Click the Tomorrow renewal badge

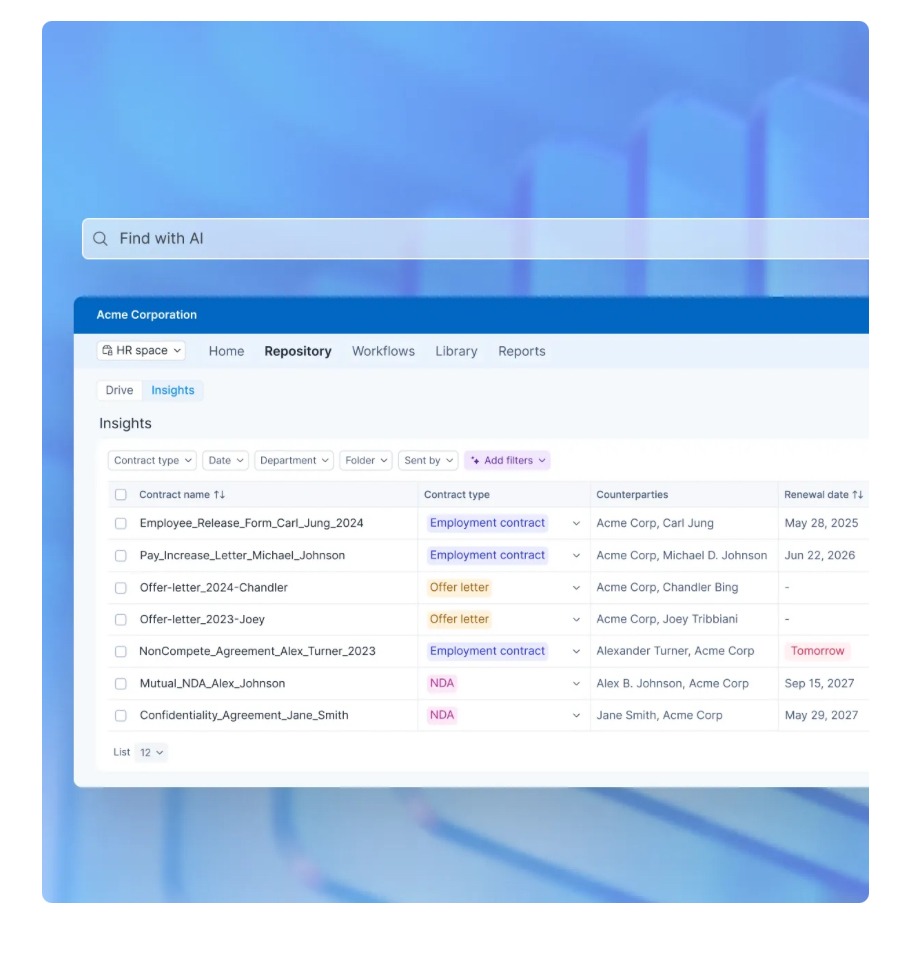[x=820, y=651]
